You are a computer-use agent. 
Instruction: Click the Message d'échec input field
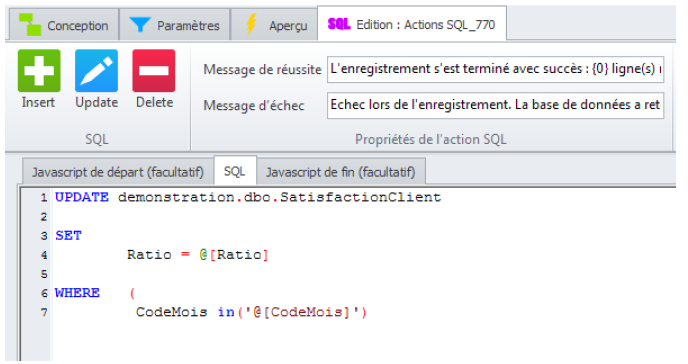(495, 105)
